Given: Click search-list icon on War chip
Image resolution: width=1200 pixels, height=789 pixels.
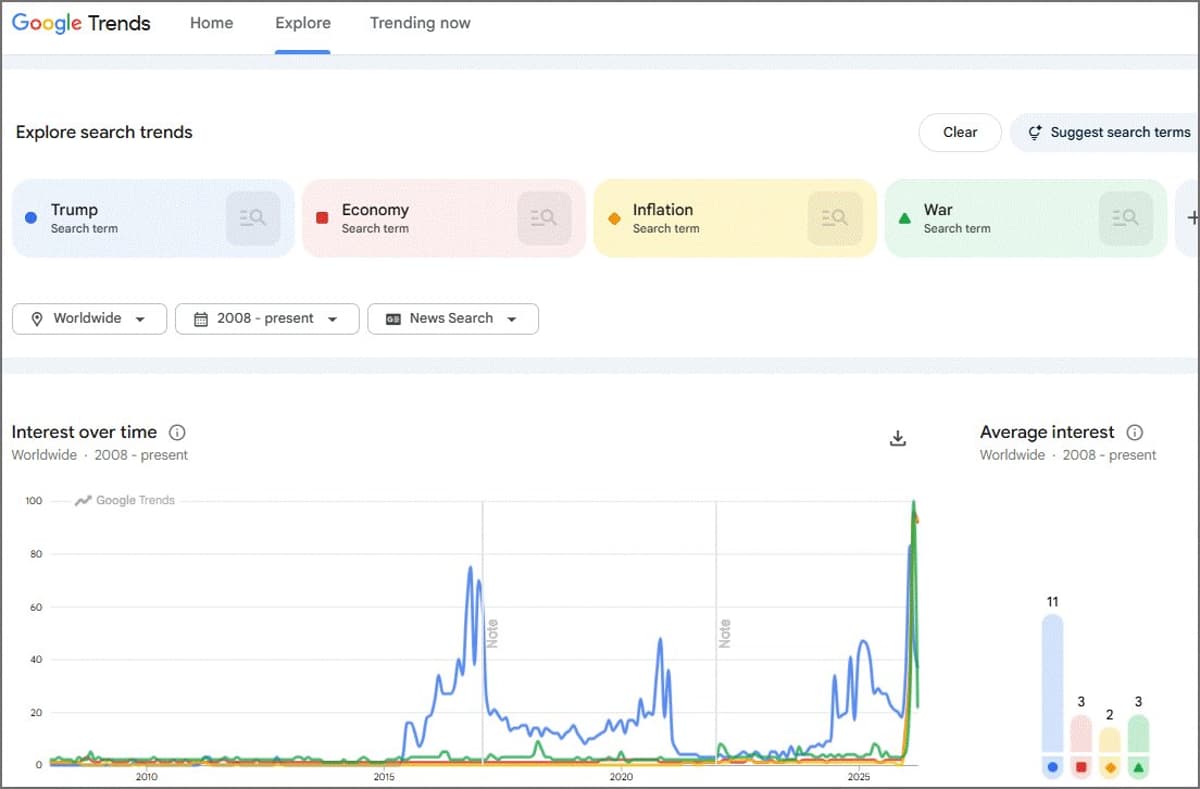Looking at the screenshot, I should point(1126,218).
